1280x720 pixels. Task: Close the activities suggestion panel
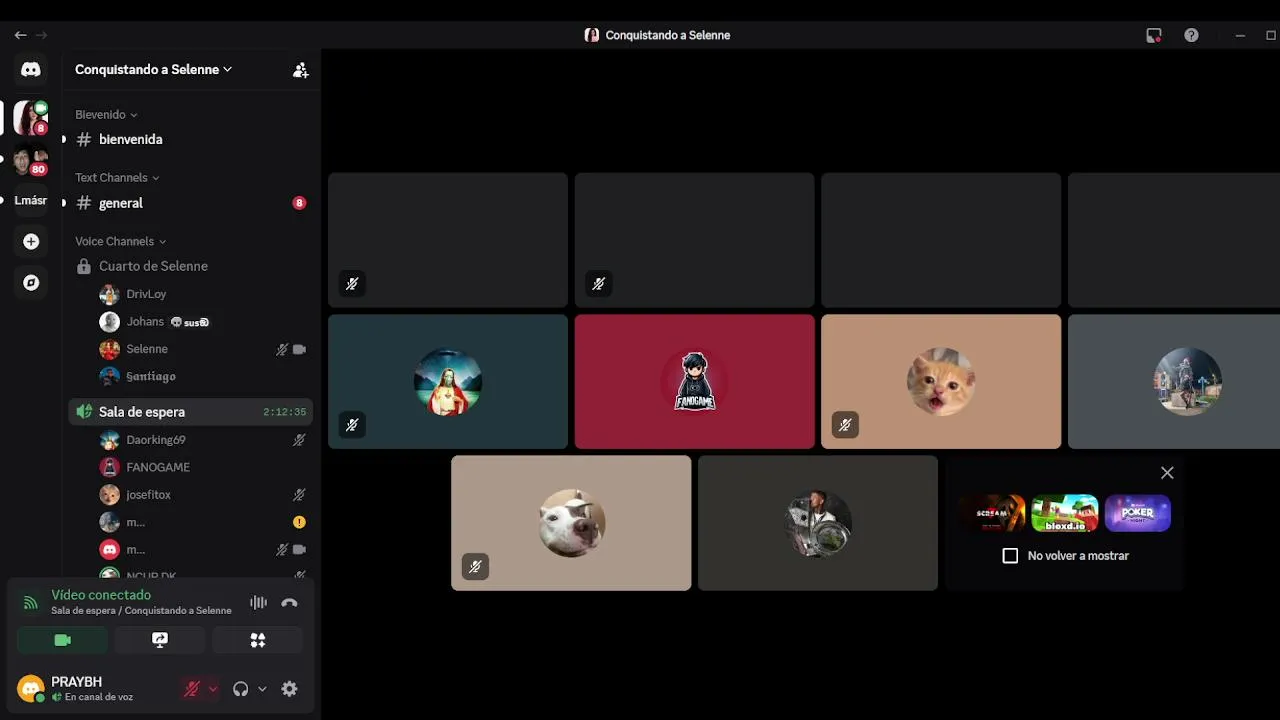pyautogui.click(x=1167, y=473)
